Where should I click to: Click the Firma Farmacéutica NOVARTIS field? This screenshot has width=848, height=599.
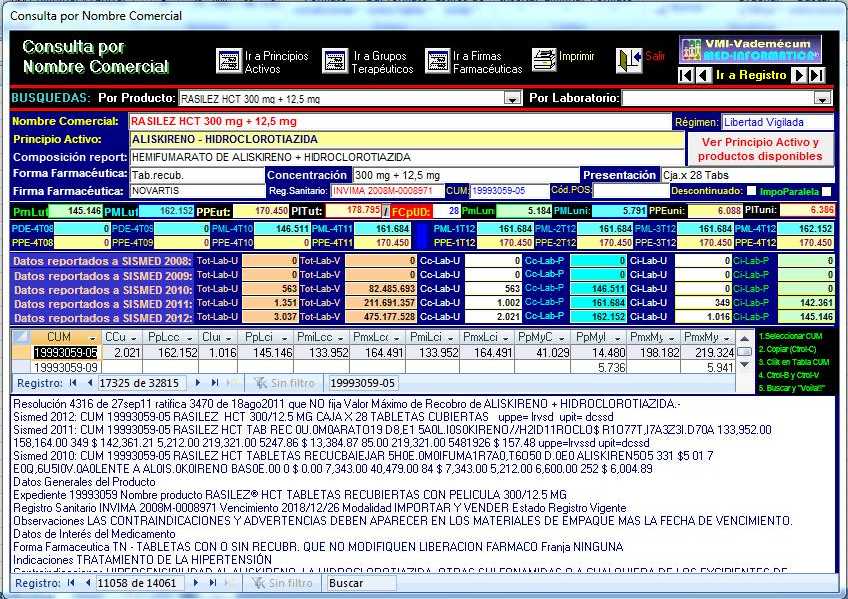pyautogui.click(x=197, y=191)
